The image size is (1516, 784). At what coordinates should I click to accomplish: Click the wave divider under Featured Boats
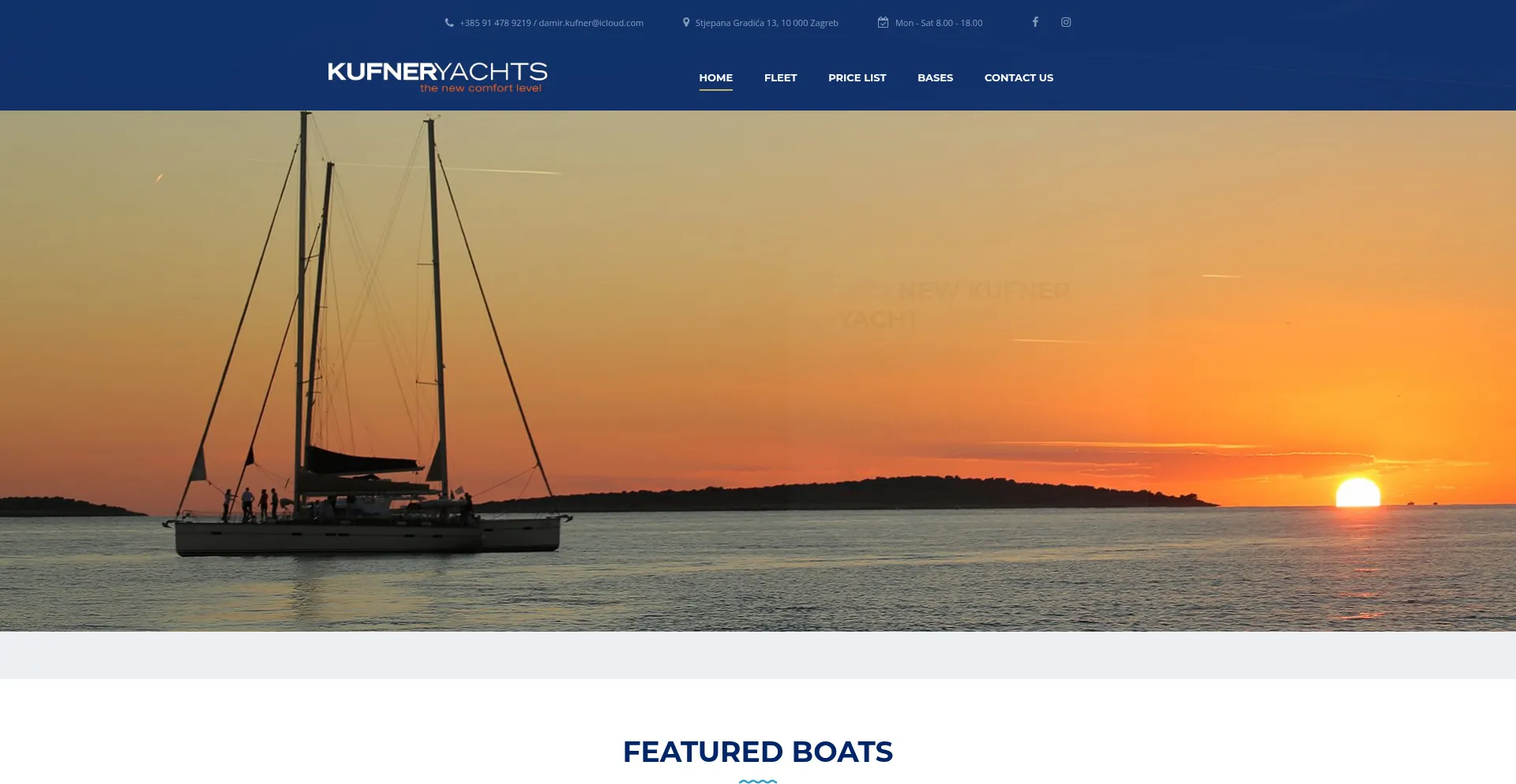pyautogui.click(x=758, y=781)
